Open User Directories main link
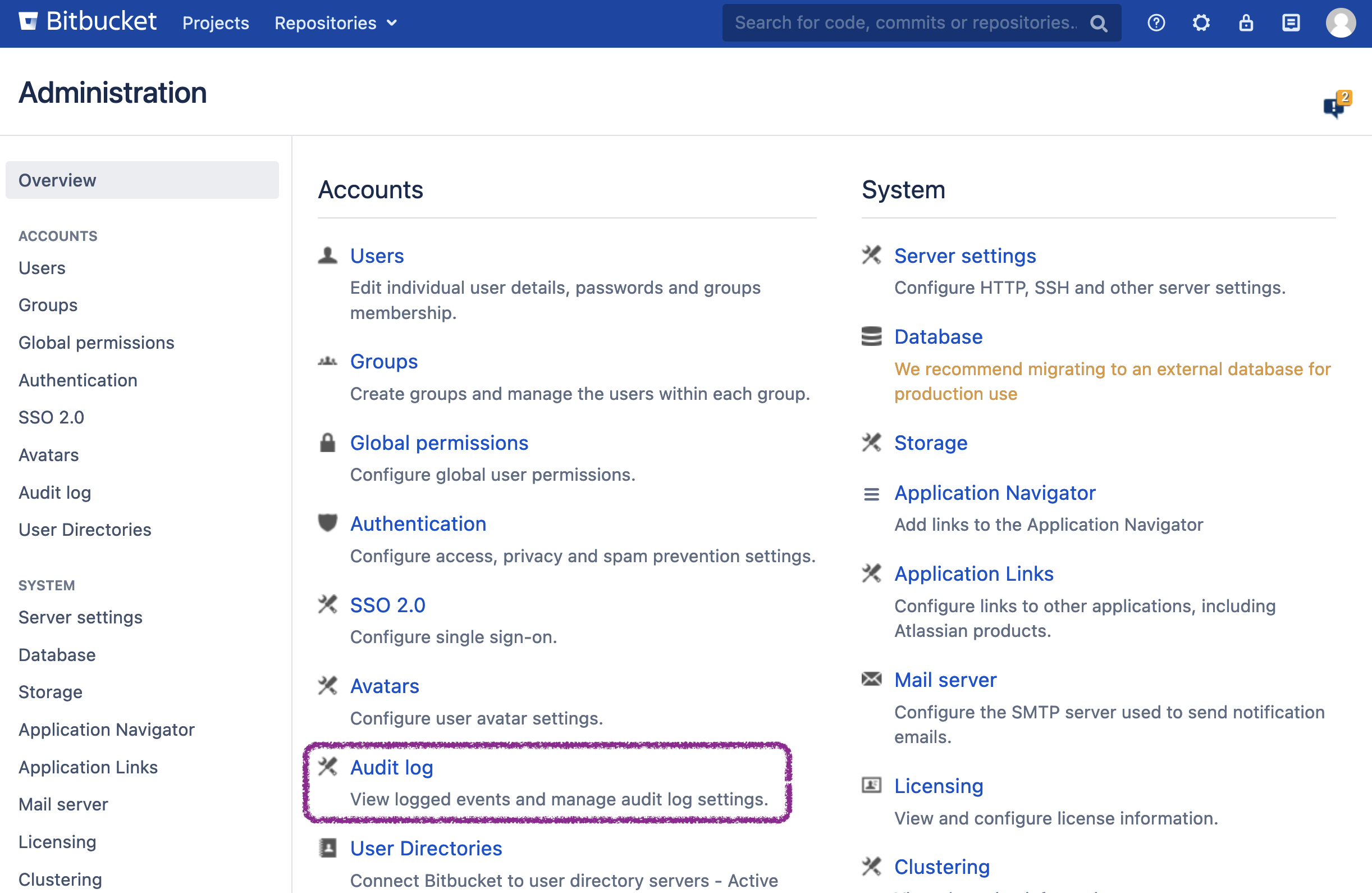This screenshot has height=893, width=1372. (426, 848)
